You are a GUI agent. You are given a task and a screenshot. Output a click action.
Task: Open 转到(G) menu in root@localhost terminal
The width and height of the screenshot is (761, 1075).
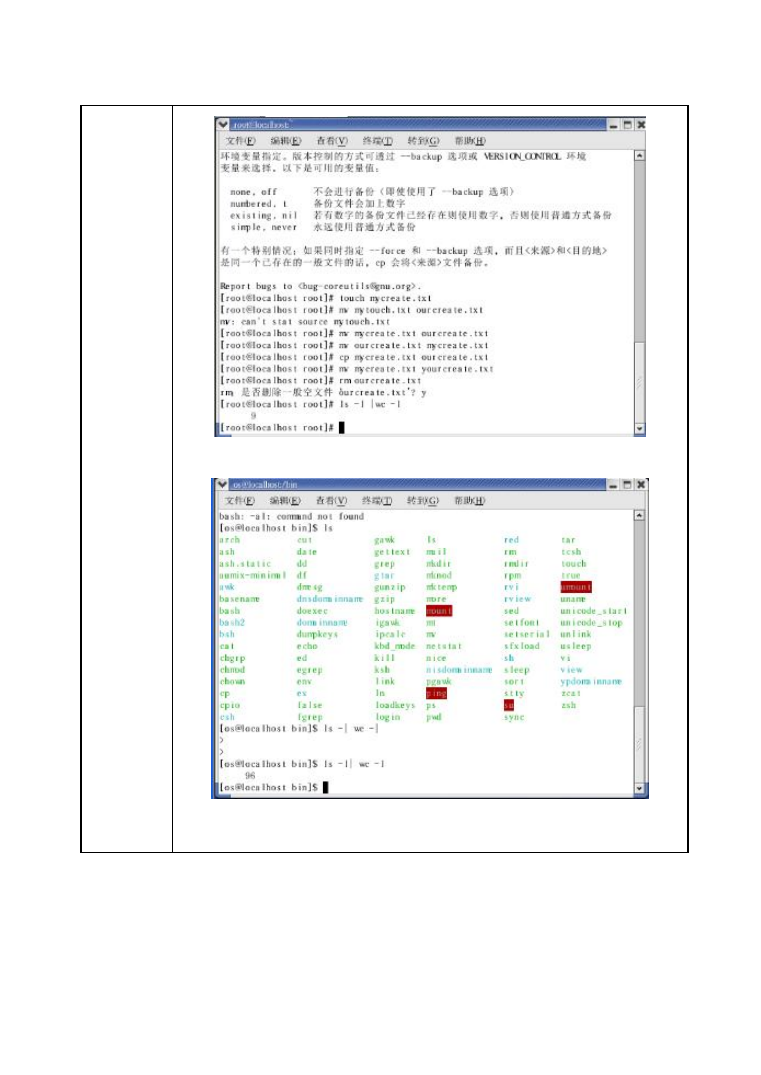tap(423, 141)
